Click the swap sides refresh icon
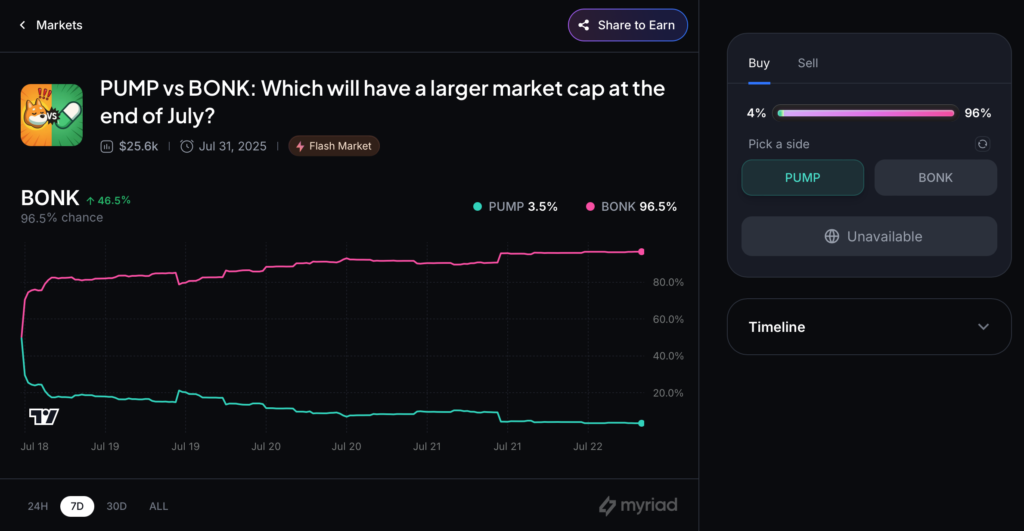This screenshot has height=531, width=1024. click(x=982, y=144)
